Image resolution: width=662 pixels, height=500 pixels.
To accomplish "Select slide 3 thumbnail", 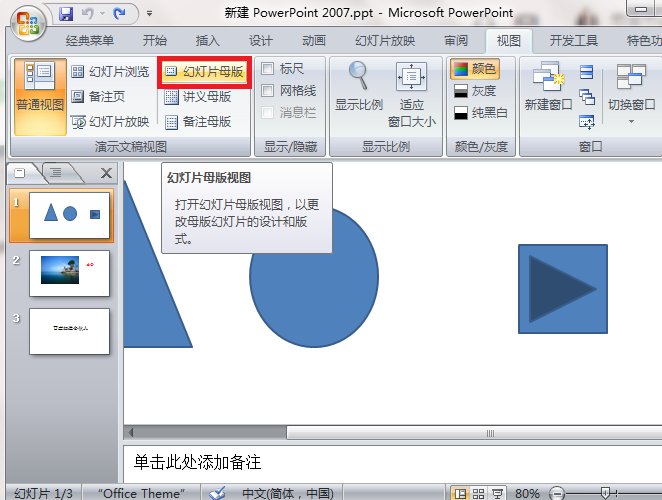I will pos(69,331).
